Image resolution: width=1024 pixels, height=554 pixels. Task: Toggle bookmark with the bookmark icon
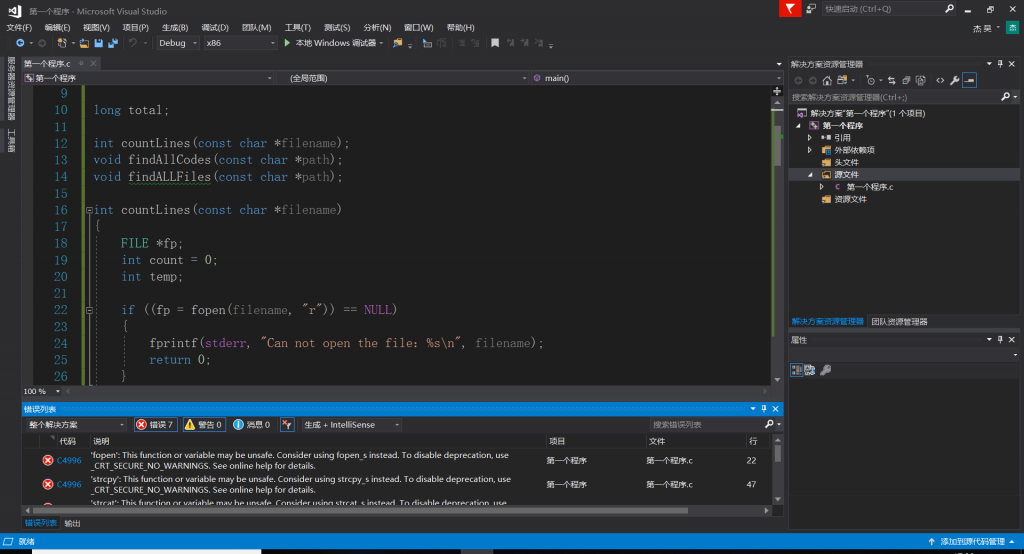[495, 43]
